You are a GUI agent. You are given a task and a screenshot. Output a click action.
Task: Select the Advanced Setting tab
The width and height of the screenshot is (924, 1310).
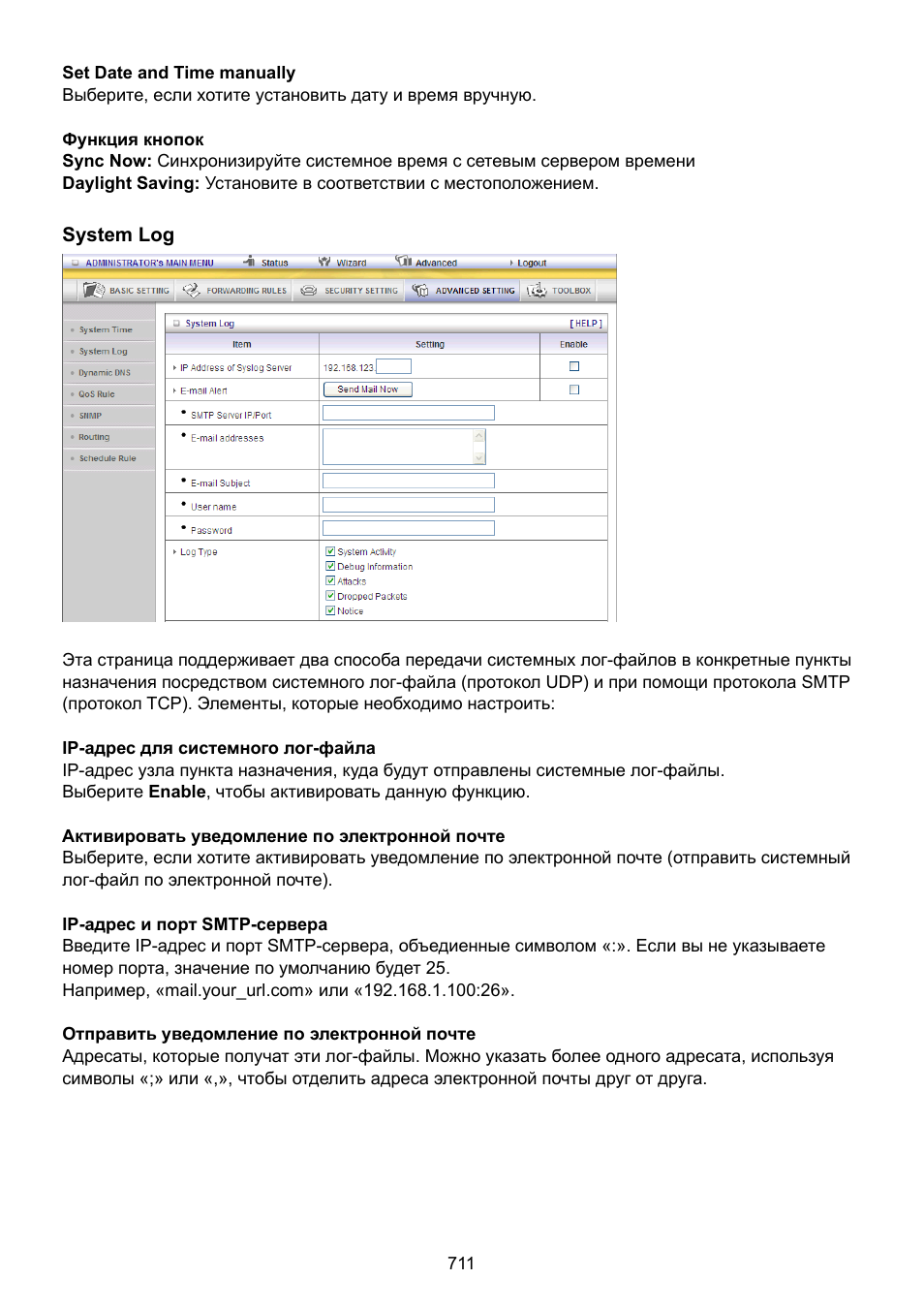464,290
